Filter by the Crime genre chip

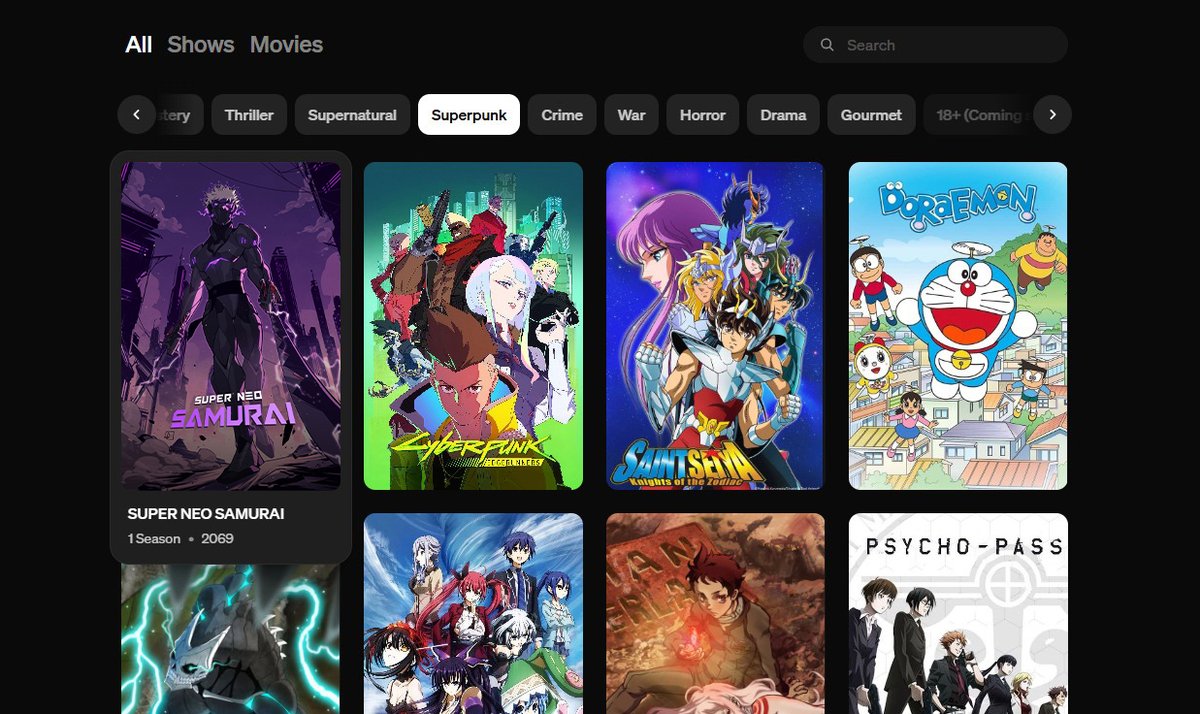[x=562, y=115]
